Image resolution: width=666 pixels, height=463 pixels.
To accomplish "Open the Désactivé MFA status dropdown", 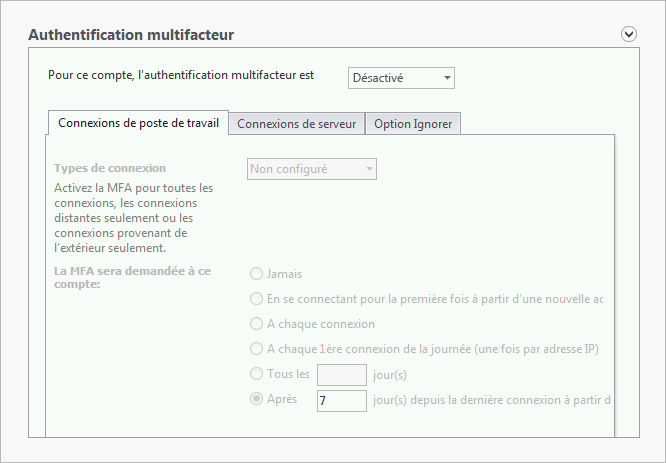I will pyautogui.click(x=401, y=78).
